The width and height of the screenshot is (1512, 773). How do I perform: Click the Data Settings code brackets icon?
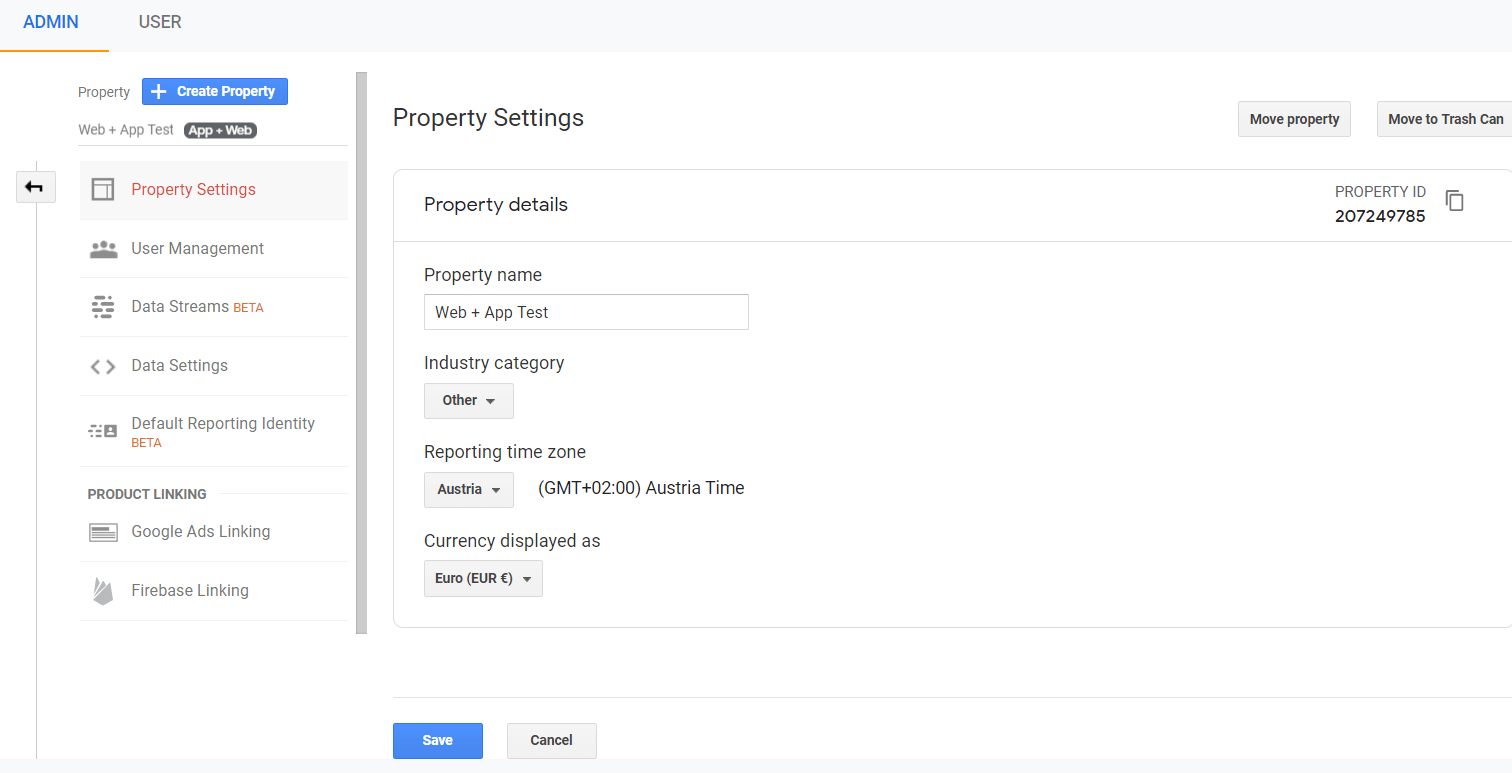click(x=103, y=366)
